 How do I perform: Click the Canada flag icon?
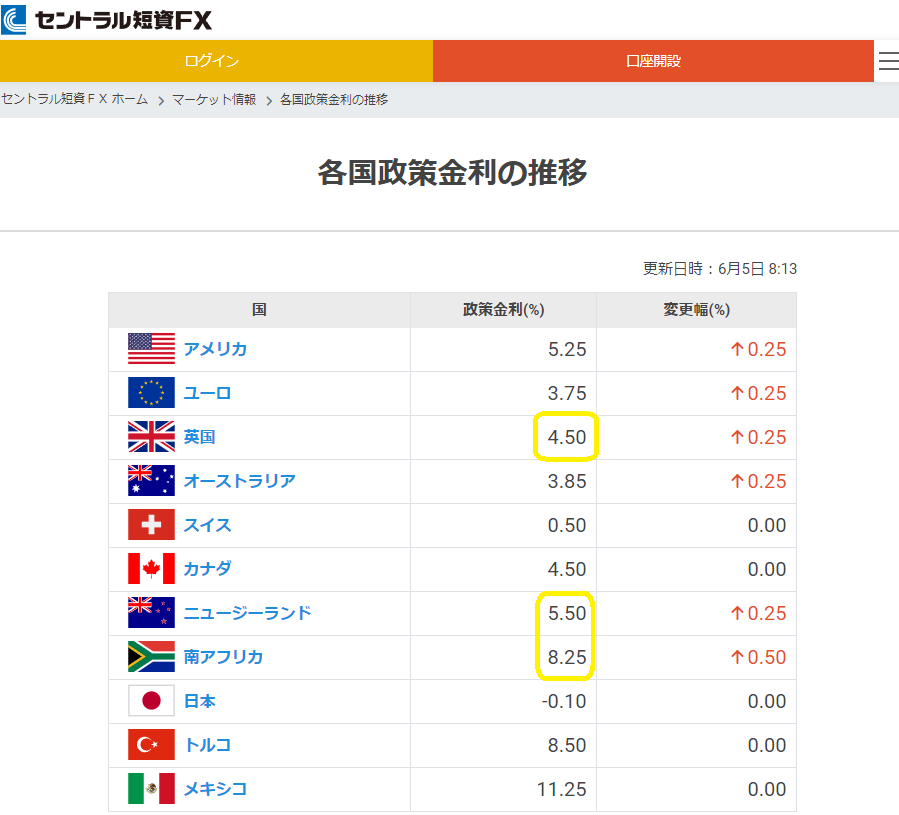click(x=151, y=569)
